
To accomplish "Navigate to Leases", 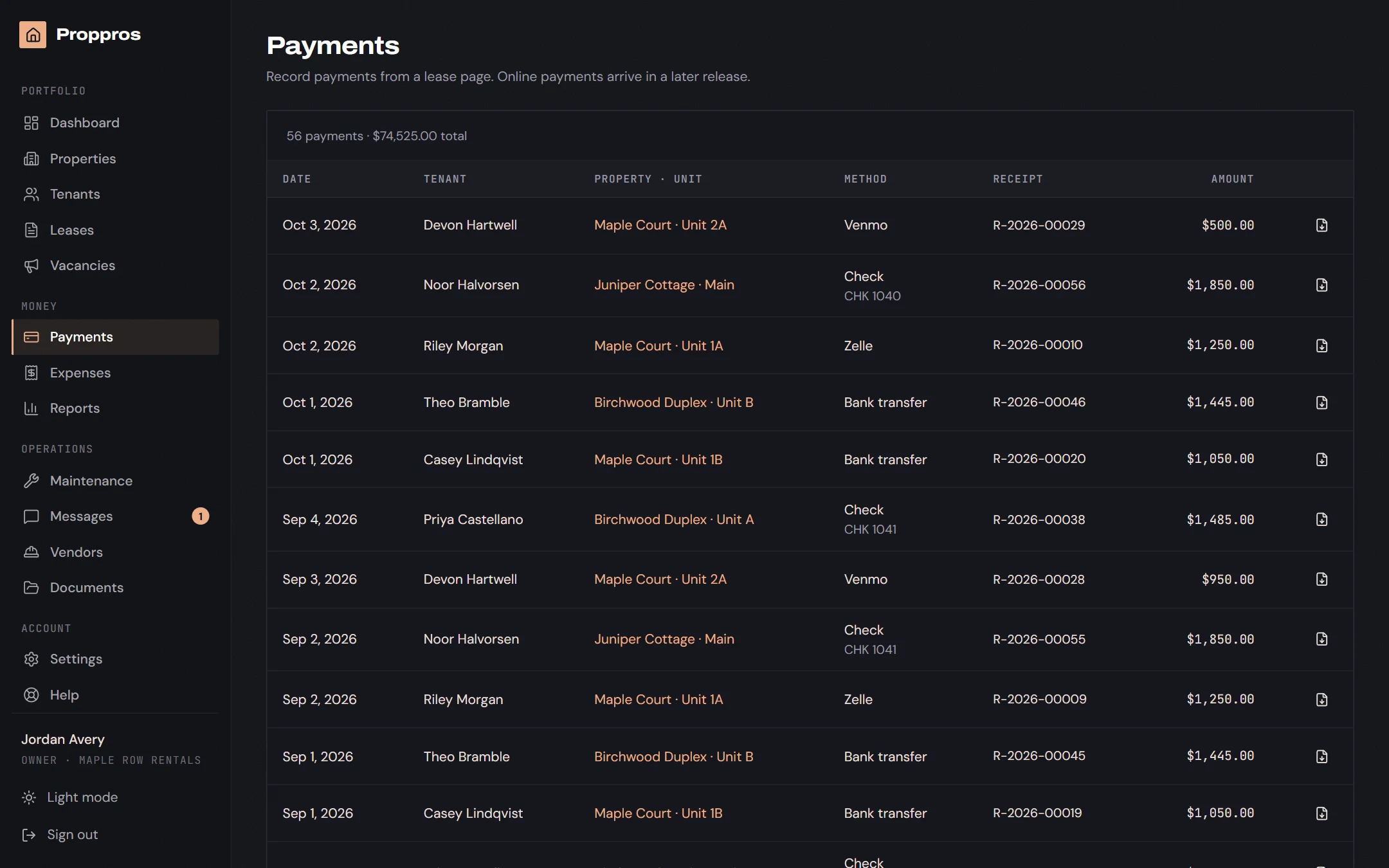I will click(x=115, y=230).
